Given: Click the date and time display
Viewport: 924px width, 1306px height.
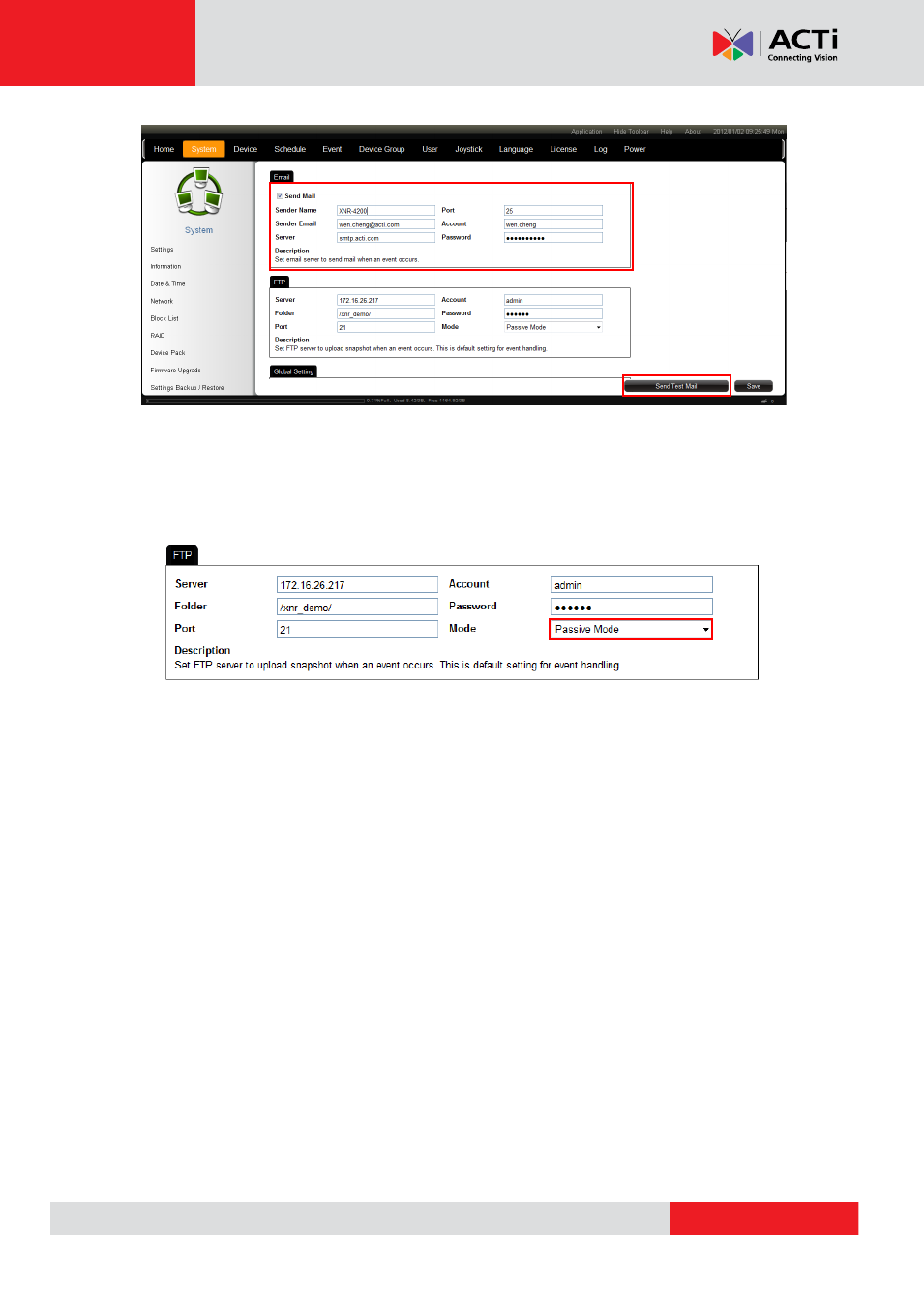Looking at the screenshot, I should (x=748, y=132).
